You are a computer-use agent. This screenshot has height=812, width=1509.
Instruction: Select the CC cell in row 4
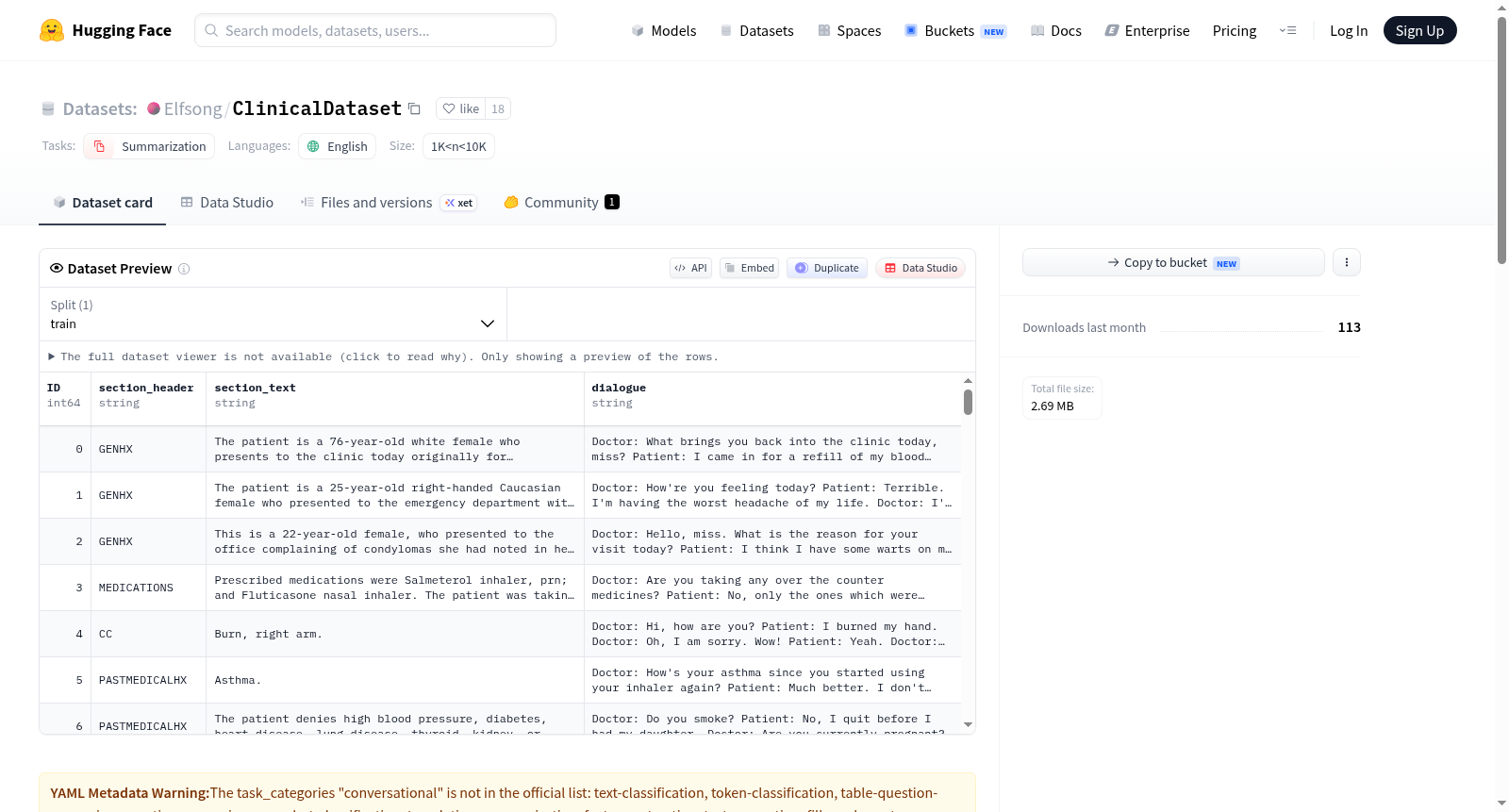pyautogui.click(x=149, y=634)
